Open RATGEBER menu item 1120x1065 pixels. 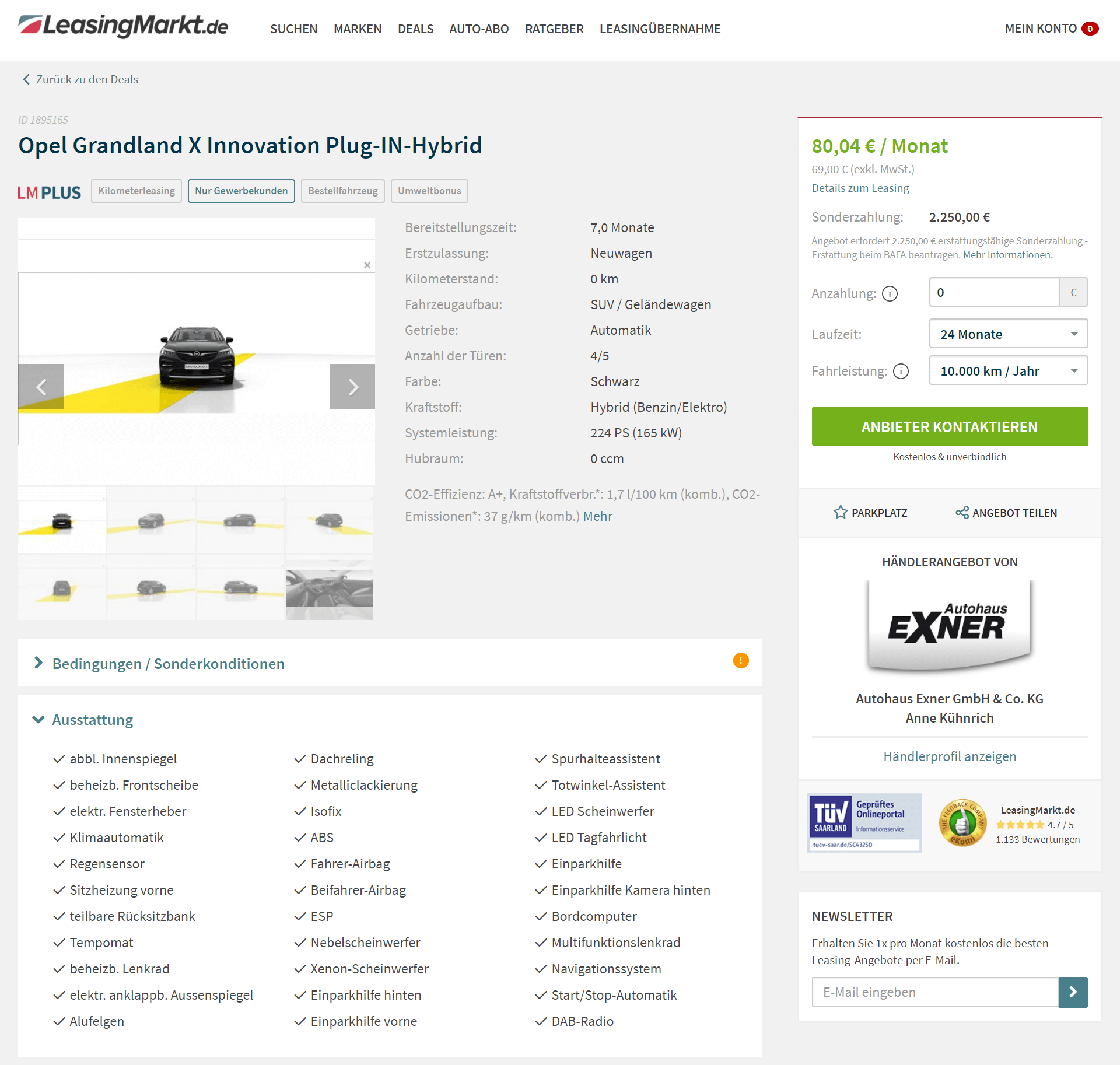[x=554, y=29]
